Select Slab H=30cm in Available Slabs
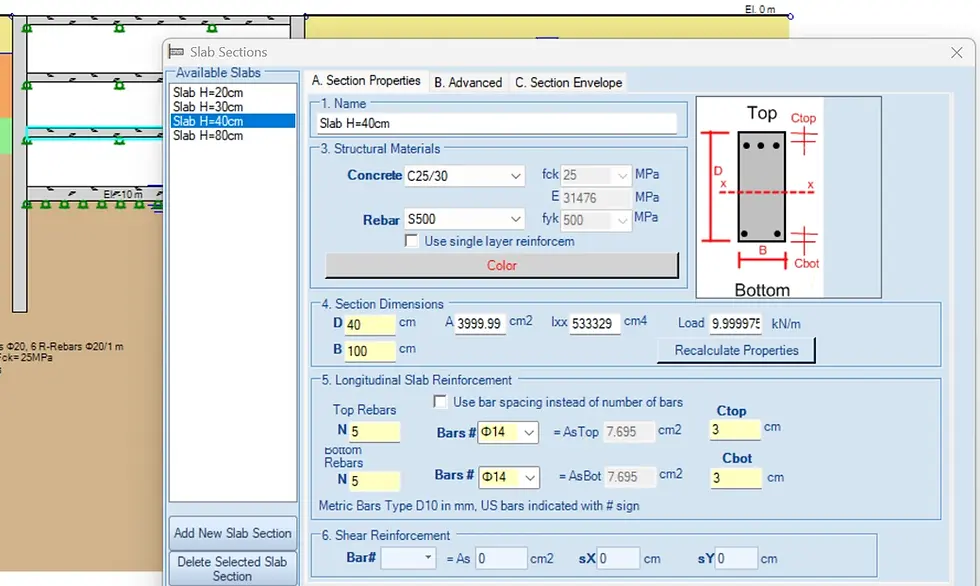This screenshot has height=586, width=980. tap(232, 107)
